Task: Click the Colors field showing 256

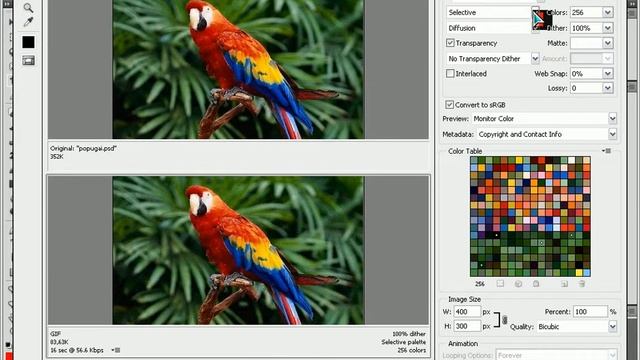Action: coord(586,12)
